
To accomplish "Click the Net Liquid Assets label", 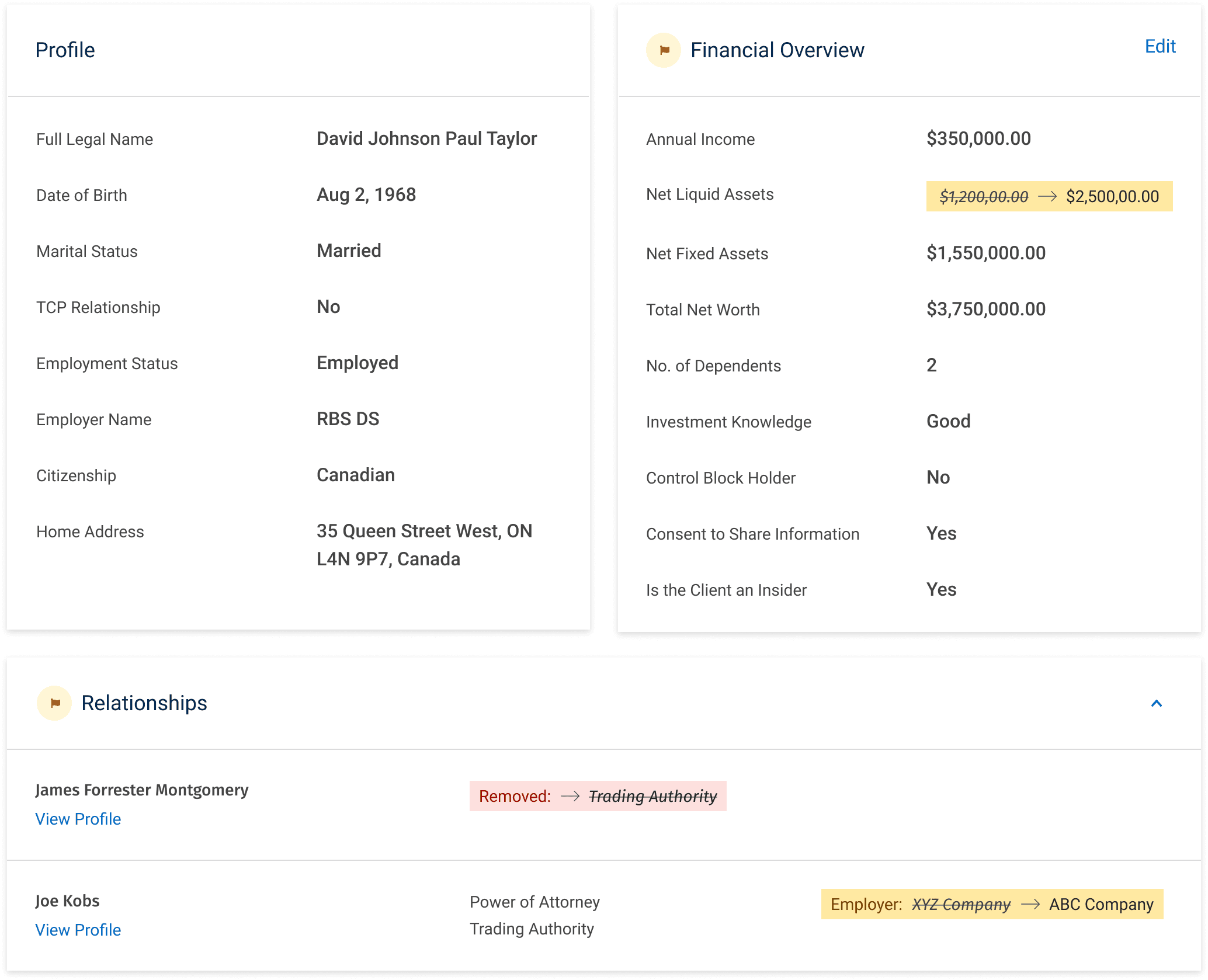I will coord(710,194).
